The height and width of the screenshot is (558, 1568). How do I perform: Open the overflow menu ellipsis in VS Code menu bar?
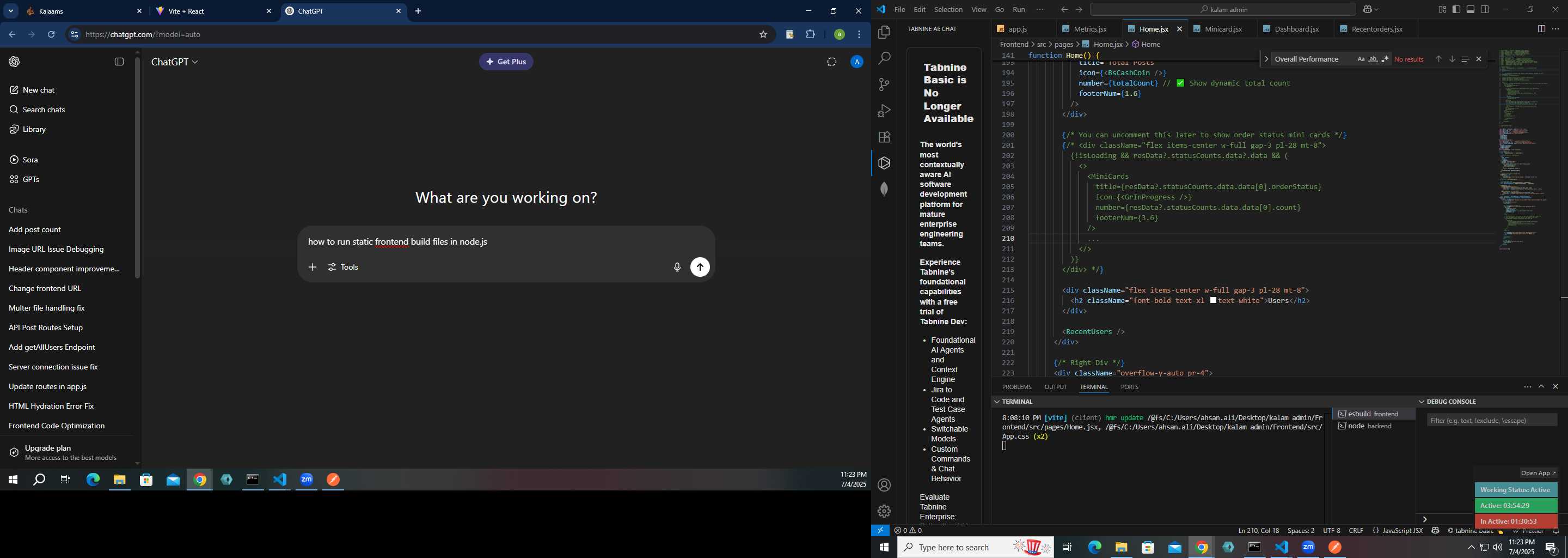pos(1040,10)
